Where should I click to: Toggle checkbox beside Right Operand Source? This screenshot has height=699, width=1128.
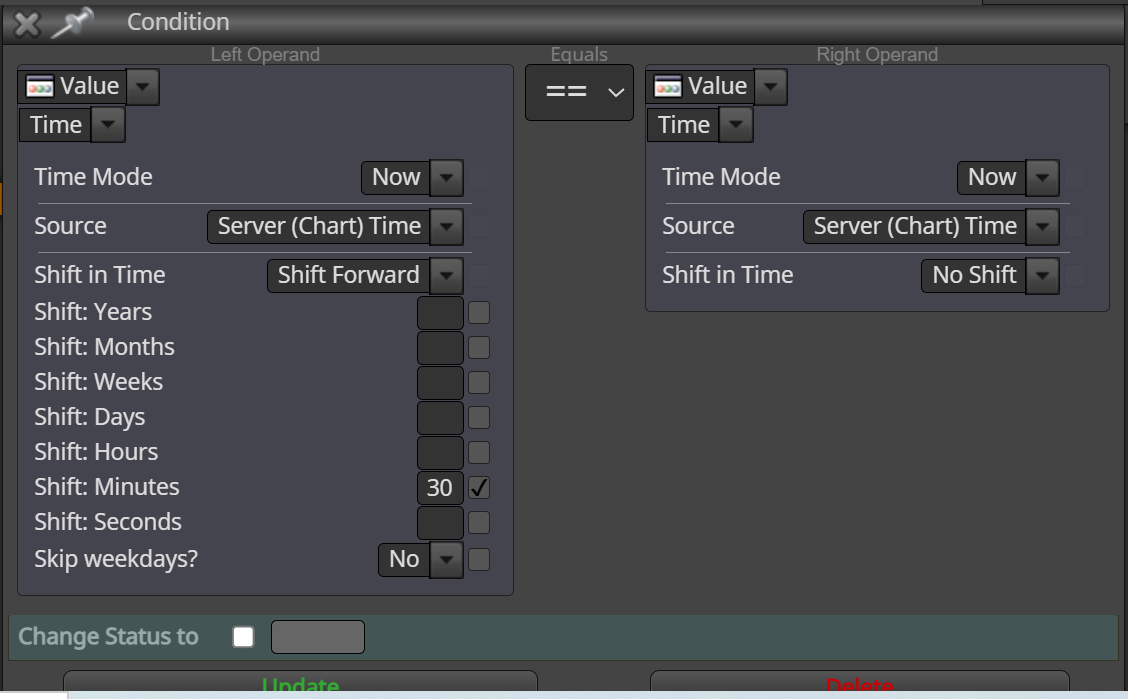point(1075,226)
